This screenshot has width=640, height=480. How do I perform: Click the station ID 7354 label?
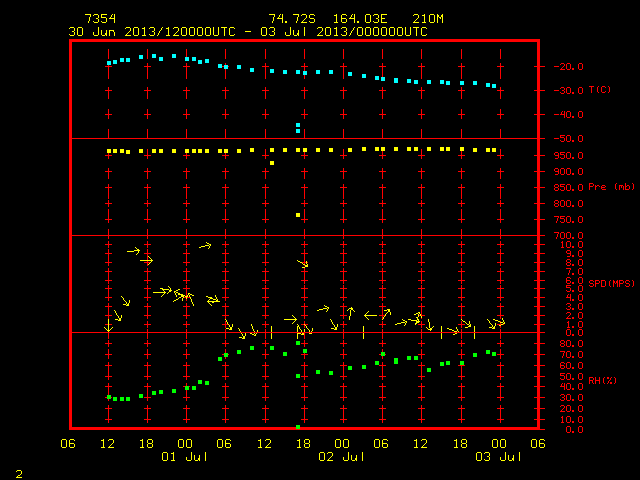100,19
